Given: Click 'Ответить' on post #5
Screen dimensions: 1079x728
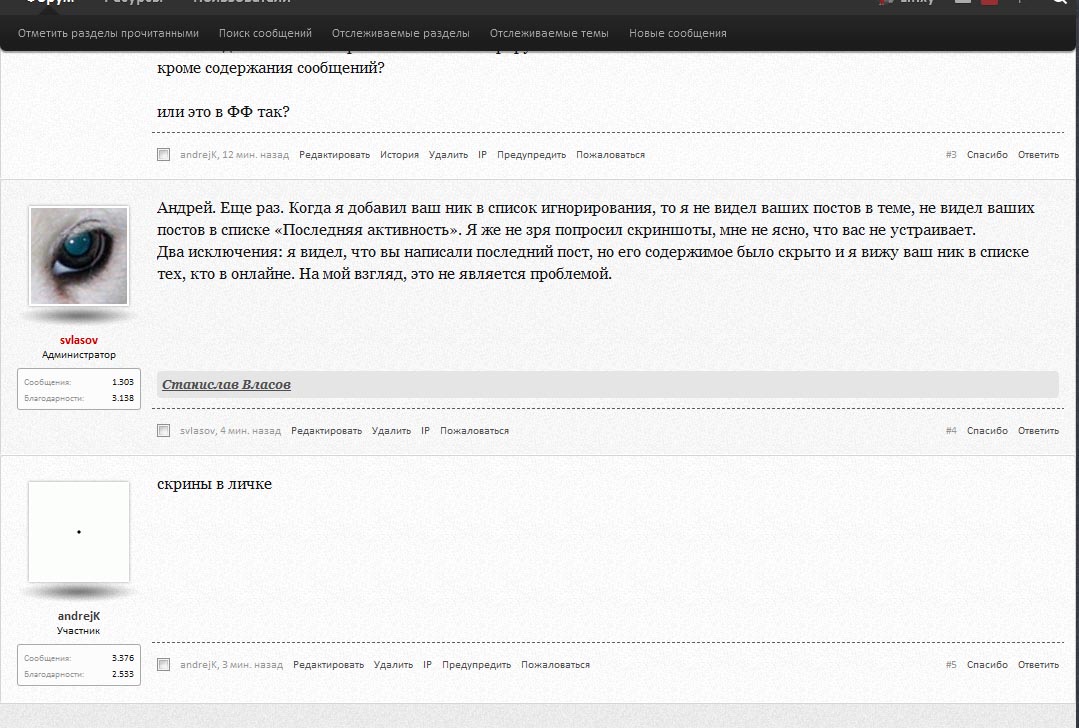Looking at the screenshot, I should click(1038, 665).
